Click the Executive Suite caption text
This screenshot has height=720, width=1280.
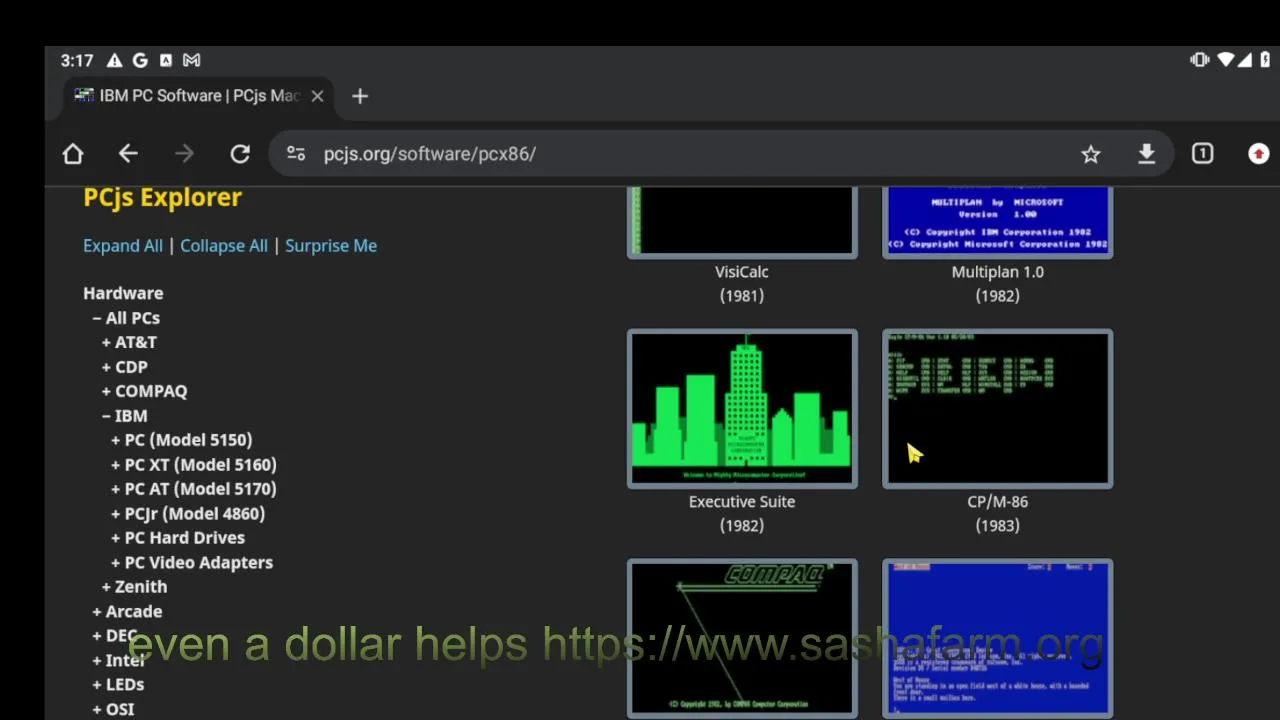pos(742,502)
